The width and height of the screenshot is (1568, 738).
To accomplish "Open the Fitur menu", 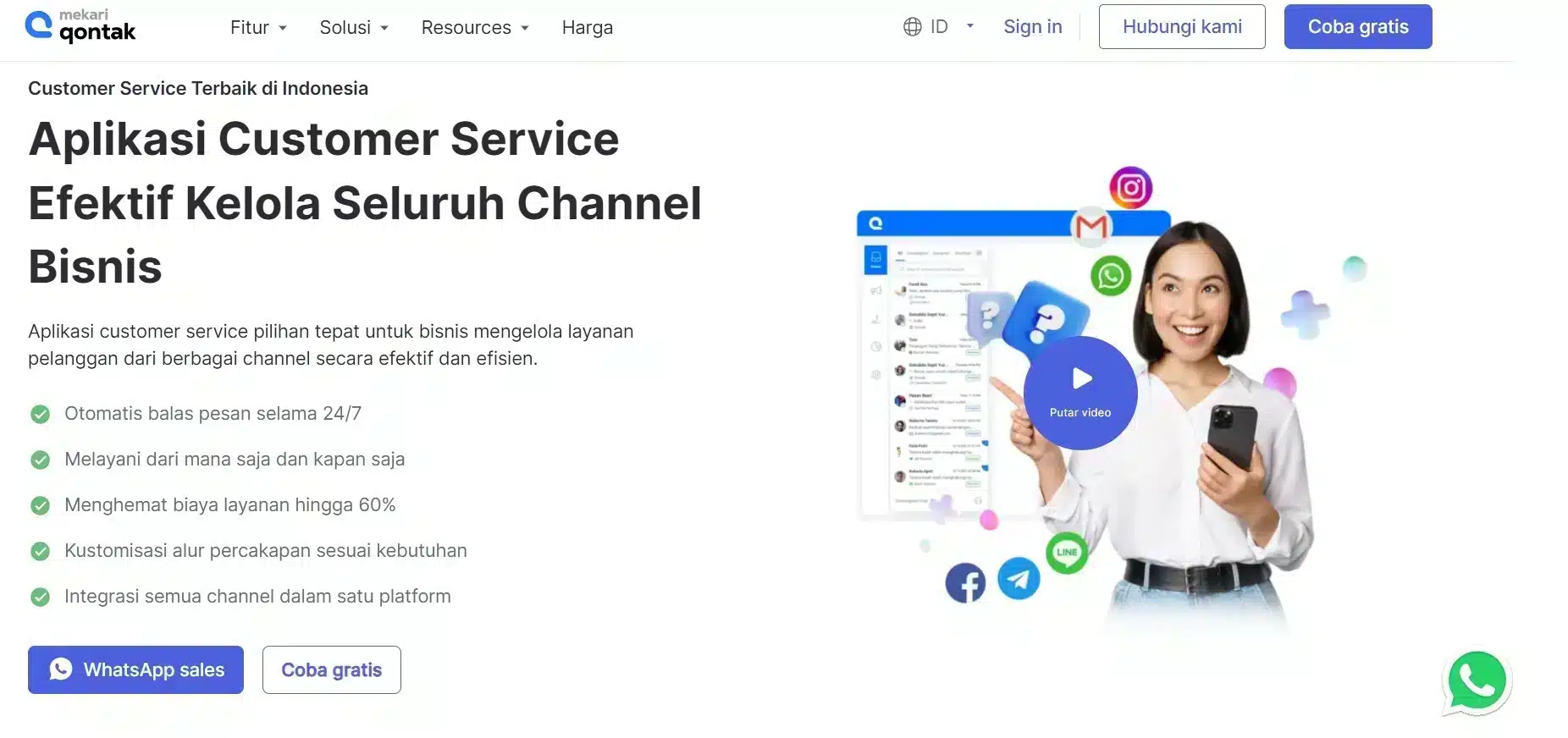I will pyautogui.click(x=250, y=27).
